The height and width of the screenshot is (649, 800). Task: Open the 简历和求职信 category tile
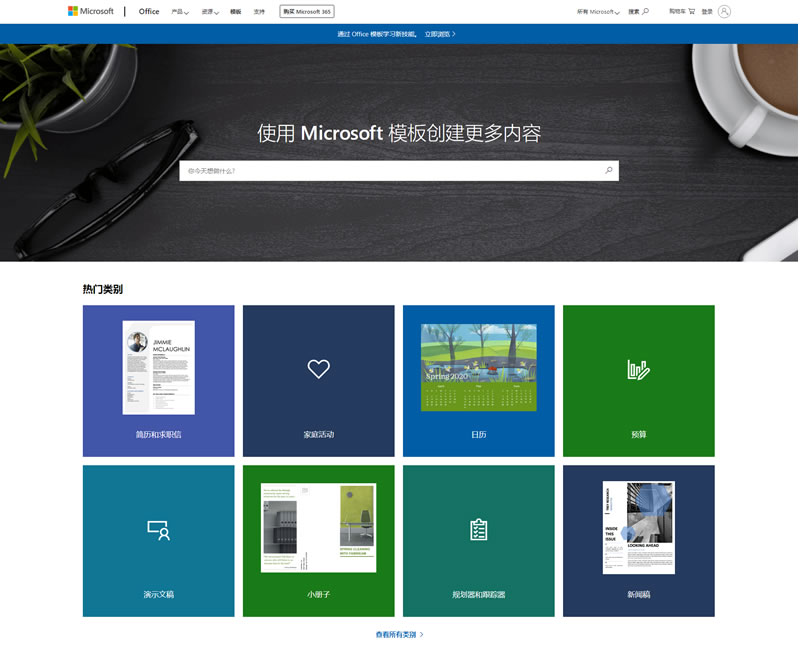click(x=159, y=381)
